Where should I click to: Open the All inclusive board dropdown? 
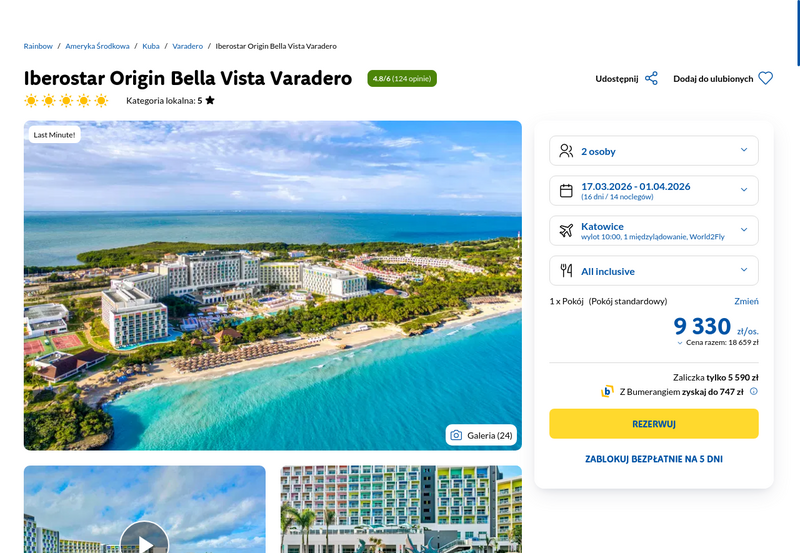pos(654,270)
